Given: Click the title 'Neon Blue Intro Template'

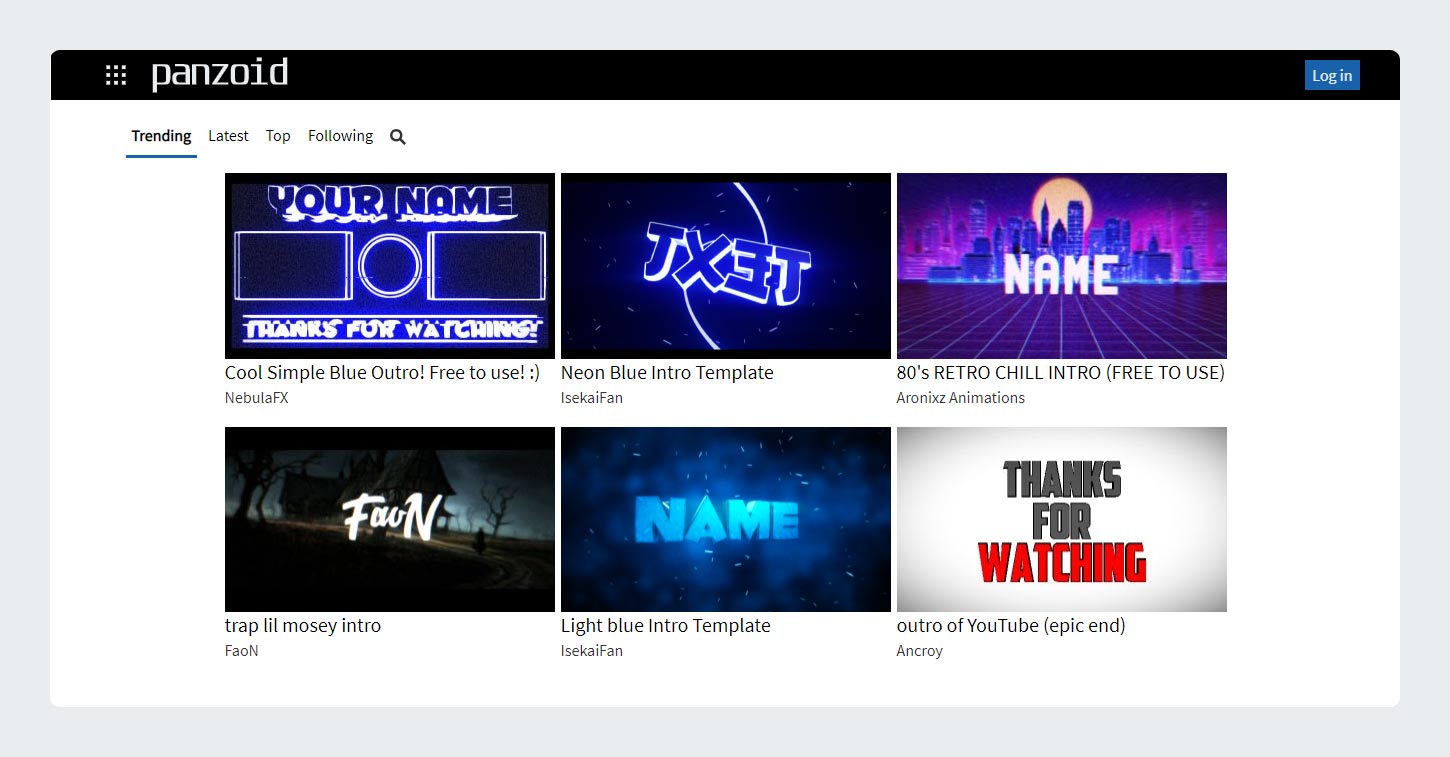Looking at the screenshot, I should (x=667, y=373).
